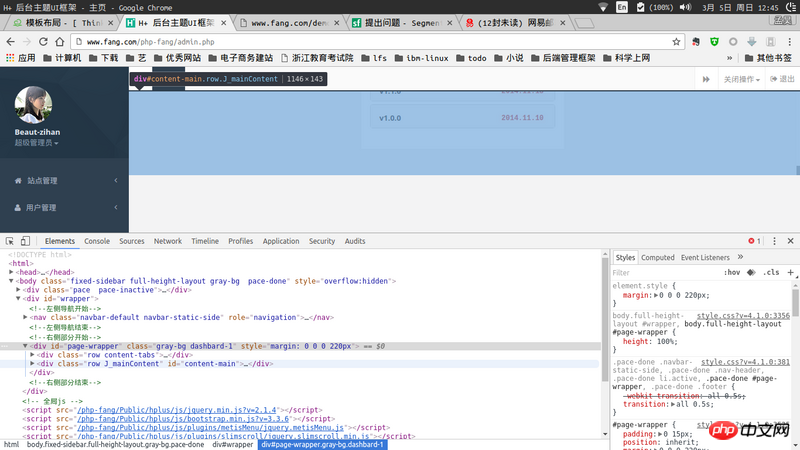Image resolution: width=800 pixels, height=450 pixels.
Task: Open the Event Listeners tab
Action: pyautogui.click(x=705, y=258)
